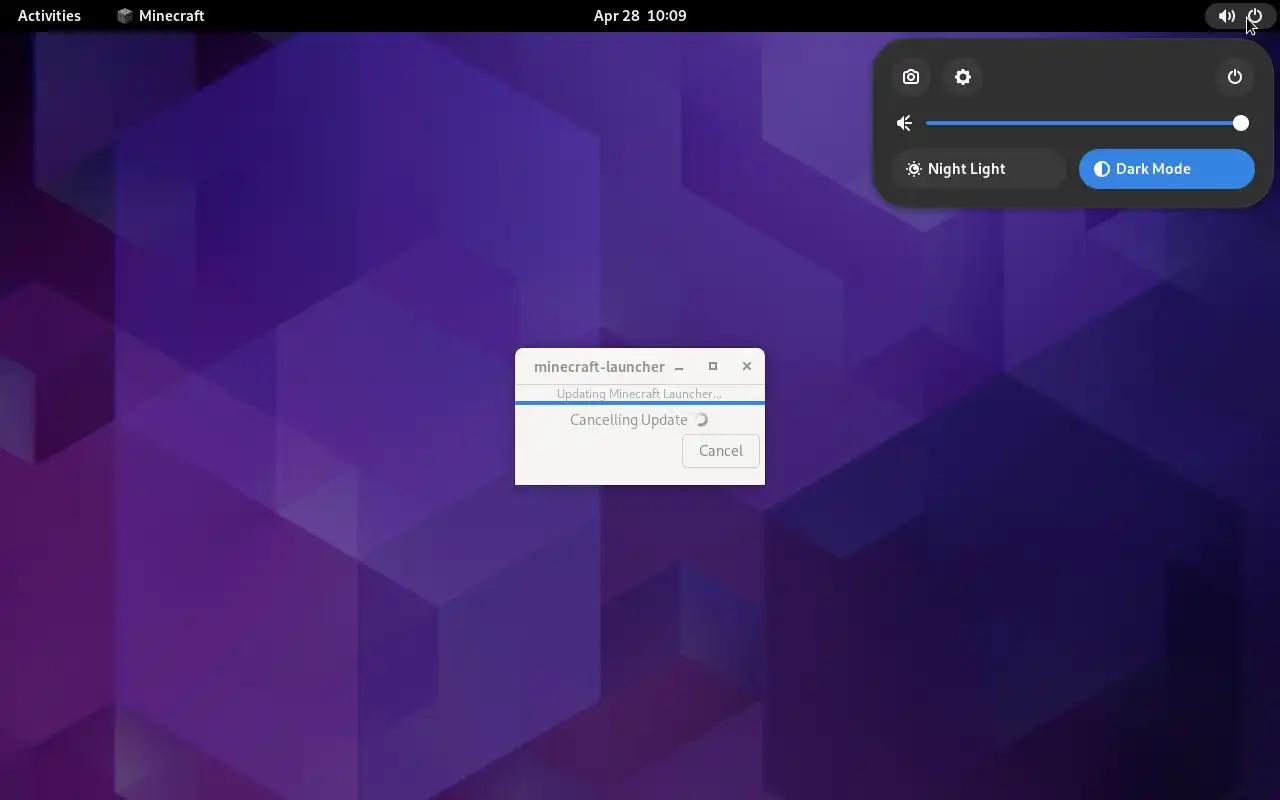Minimize the minecraft-launcher window

click(679, 367)
